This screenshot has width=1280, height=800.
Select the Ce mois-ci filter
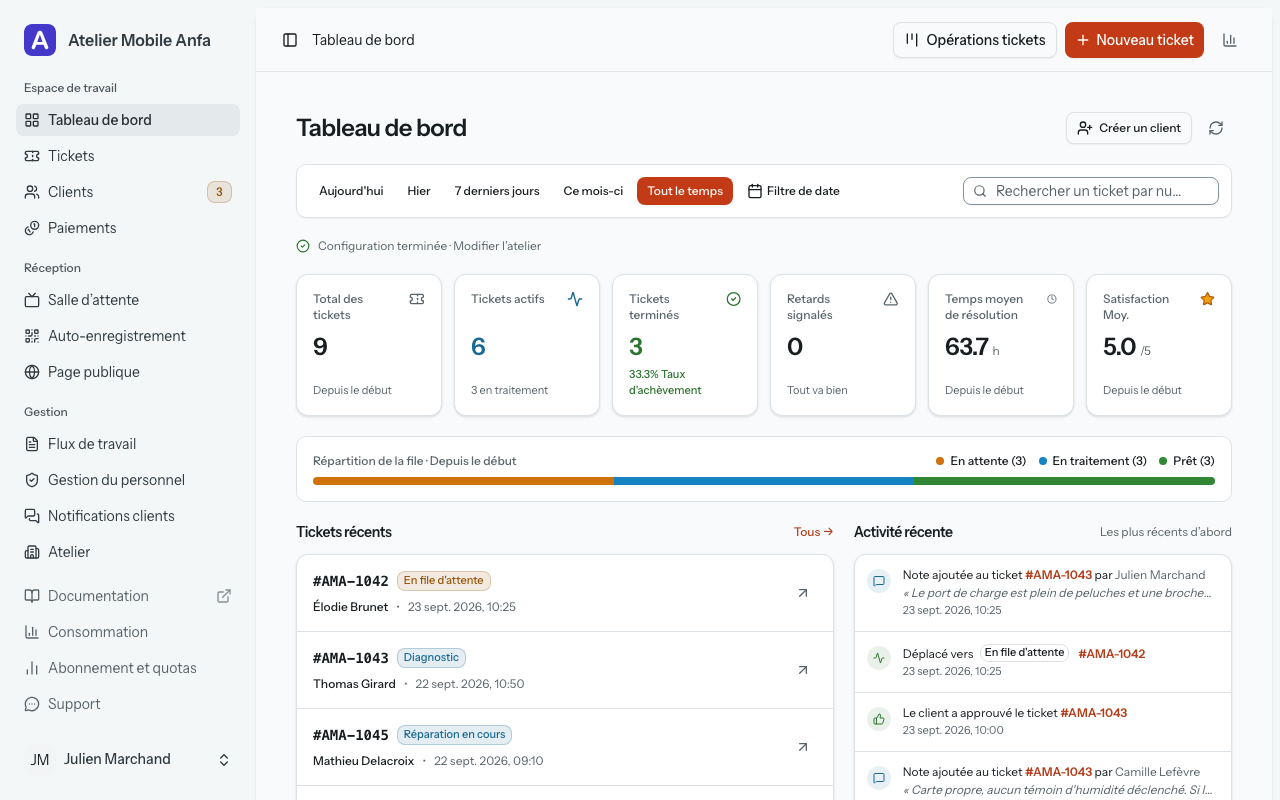(593, 191)
